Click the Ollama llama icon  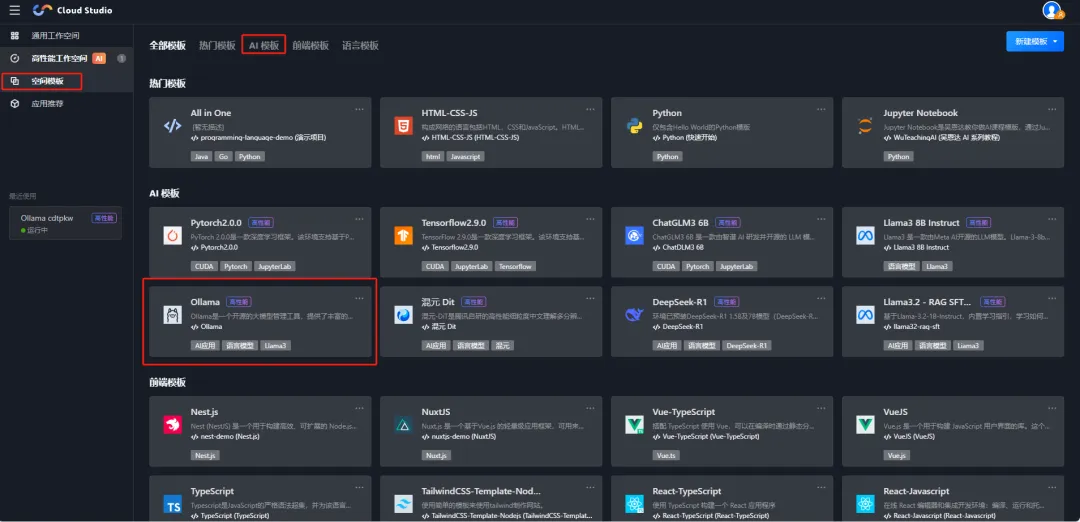click(172, 315)
